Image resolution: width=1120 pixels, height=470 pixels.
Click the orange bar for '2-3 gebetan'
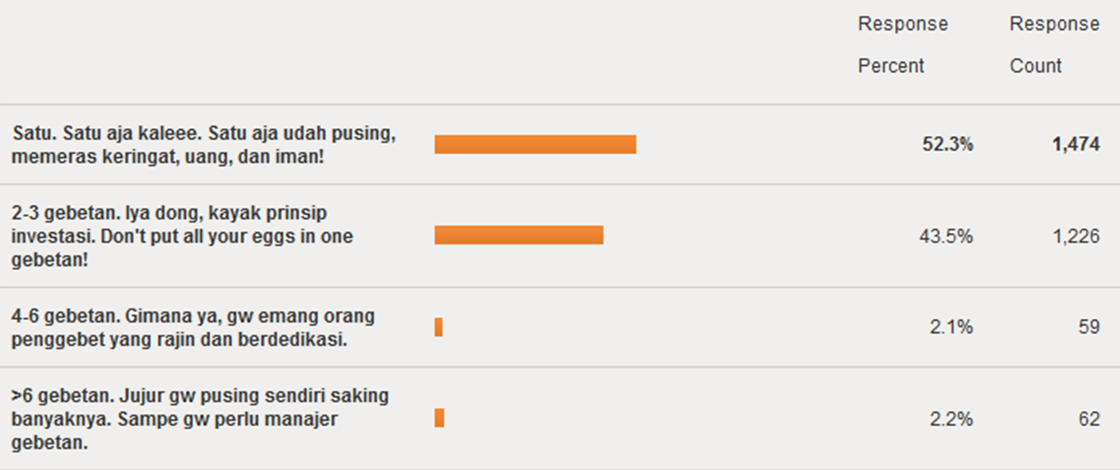click(519, 235)
